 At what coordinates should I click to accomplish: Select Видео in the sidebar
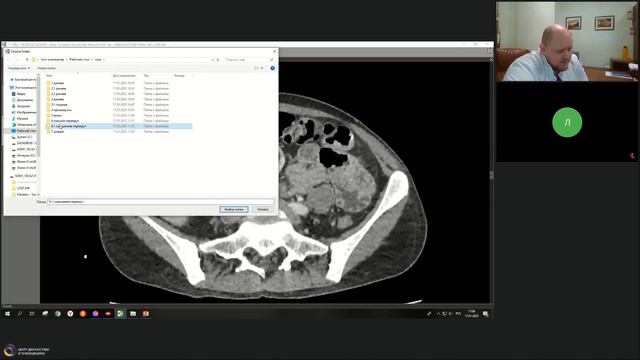(x=19, y=94)
